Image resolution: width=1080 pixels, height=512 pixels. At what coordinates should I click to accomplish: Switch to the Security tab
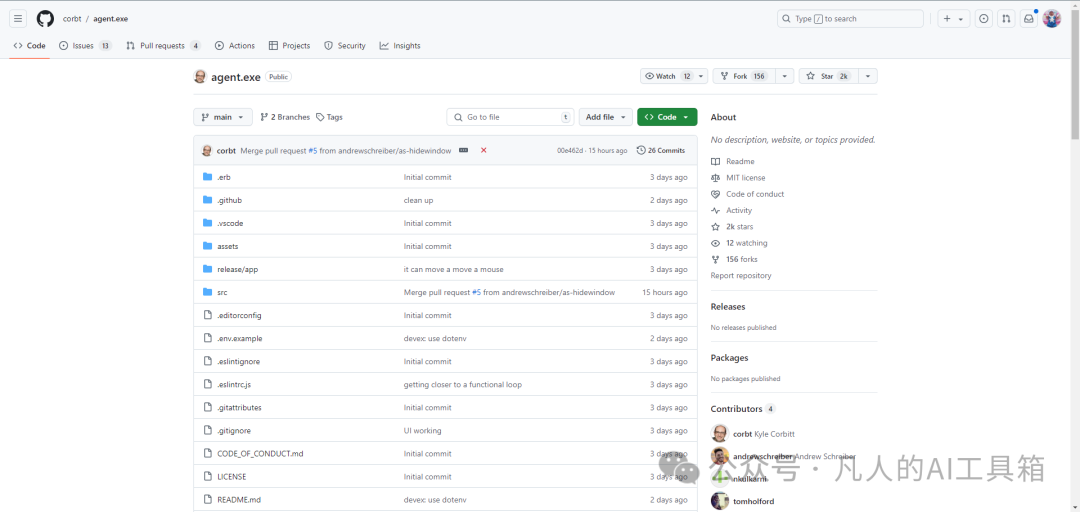pyautogui.click(x=344, y=45)
